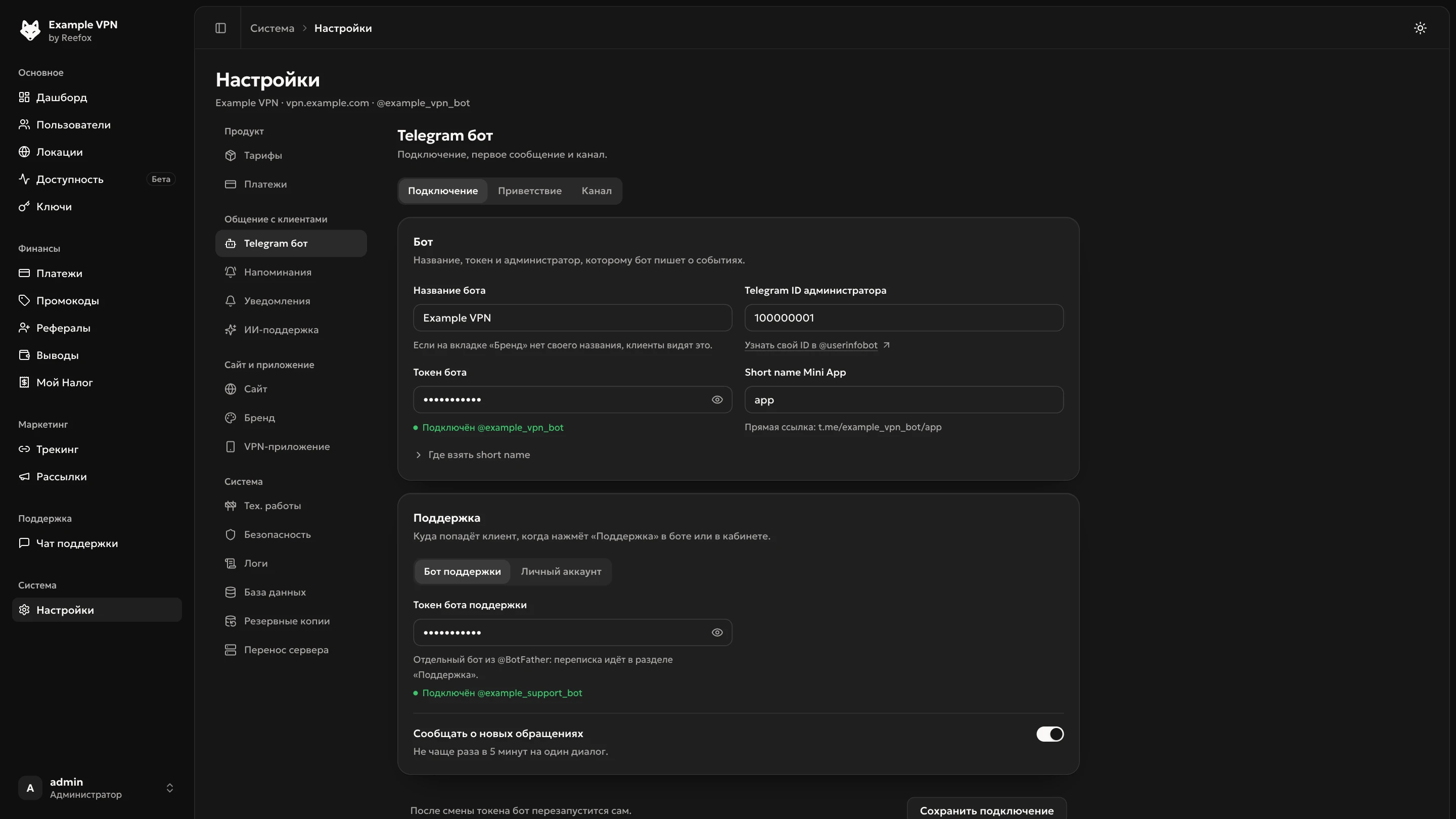This screenshot has height=819, width=1456.
Task: Open Ключи in the sidebar
Action: click(x=97, y=207)
